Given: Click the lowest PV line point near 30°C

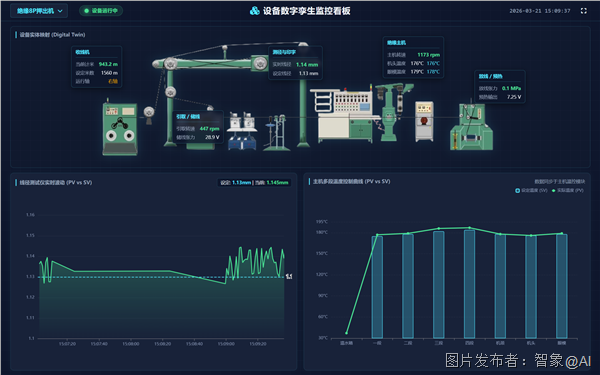Looking at the screenshot, I should pyautogui.click(x=347, y=333).
